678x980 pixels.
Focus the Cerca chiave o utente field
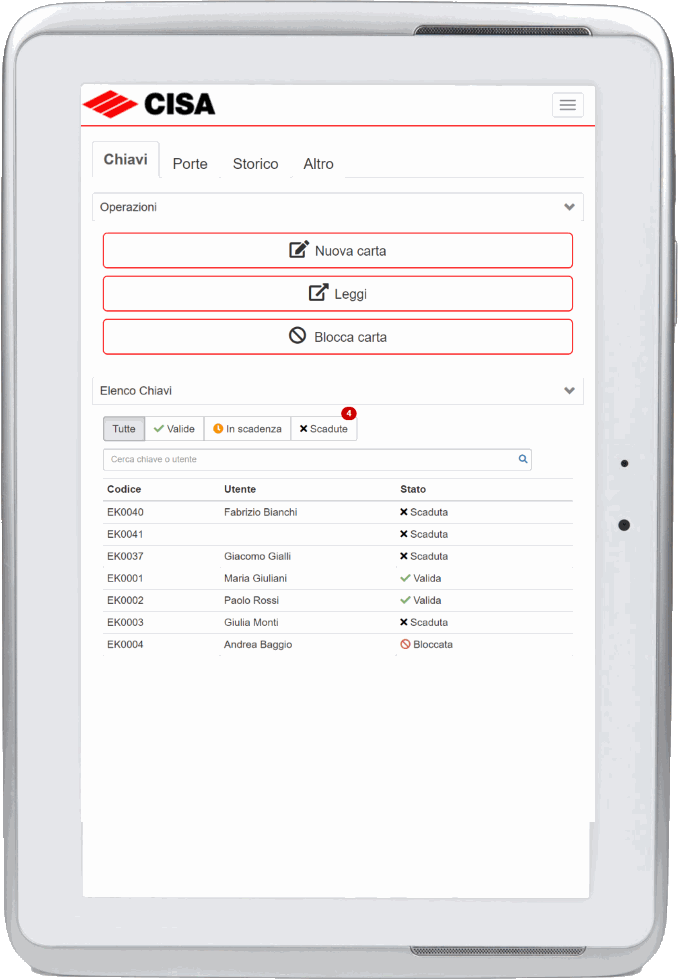317,459
